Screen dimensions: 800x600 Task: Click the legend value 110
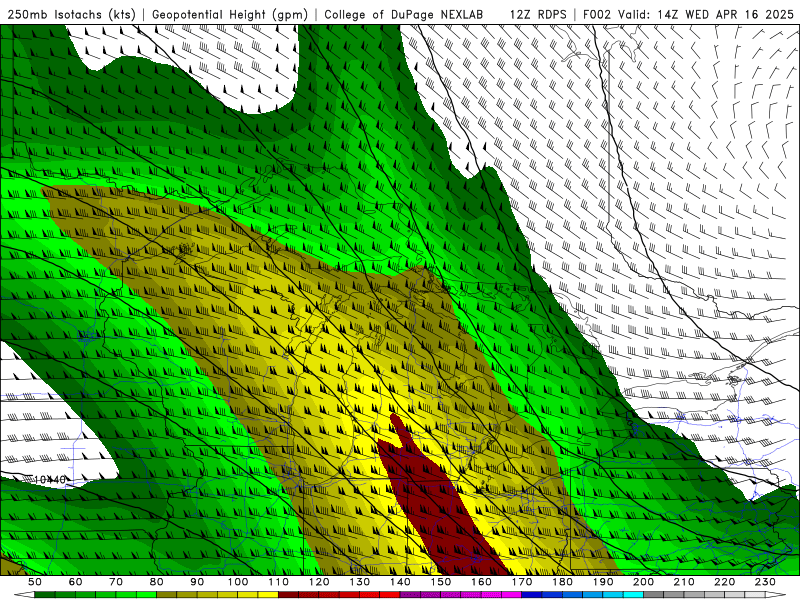coord(279,582)
